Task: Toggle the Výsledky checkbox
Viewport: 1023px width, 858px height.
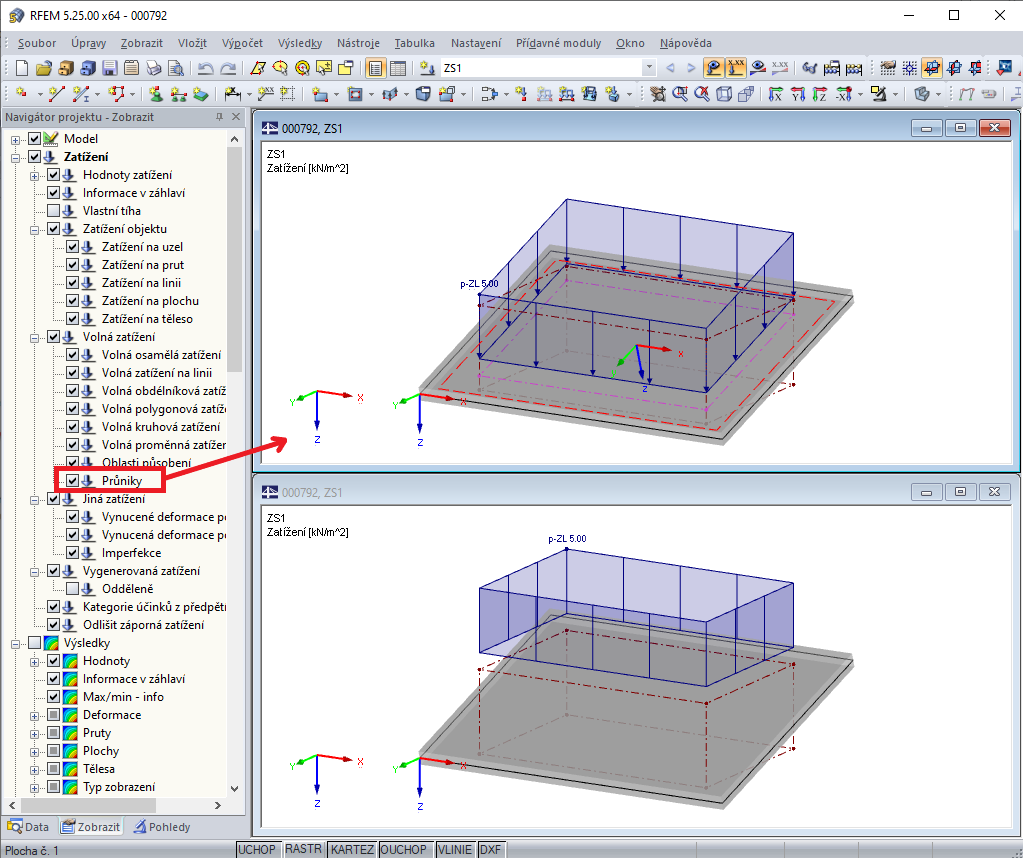Action: [x=35, y=643]
